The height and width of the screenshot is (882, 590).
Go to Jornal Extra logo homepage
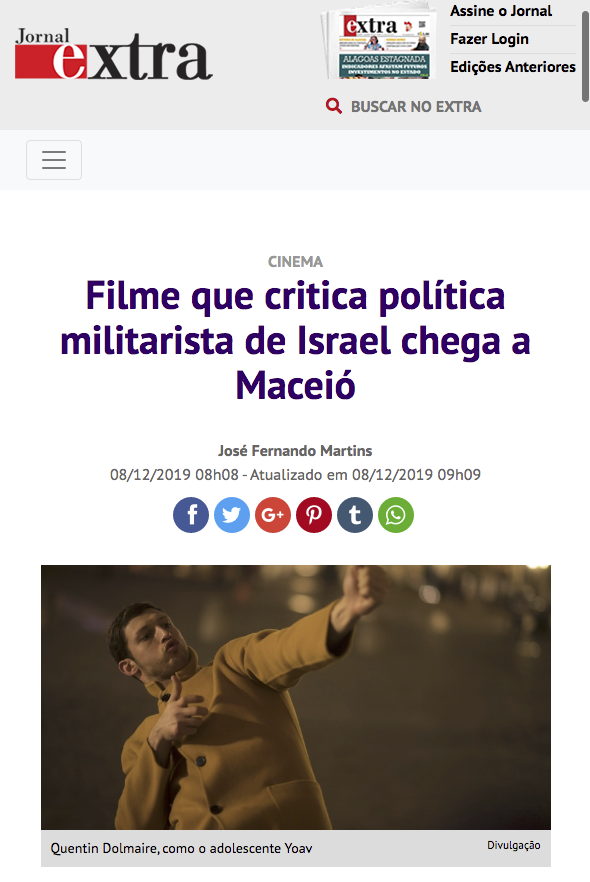coord(114,53)
